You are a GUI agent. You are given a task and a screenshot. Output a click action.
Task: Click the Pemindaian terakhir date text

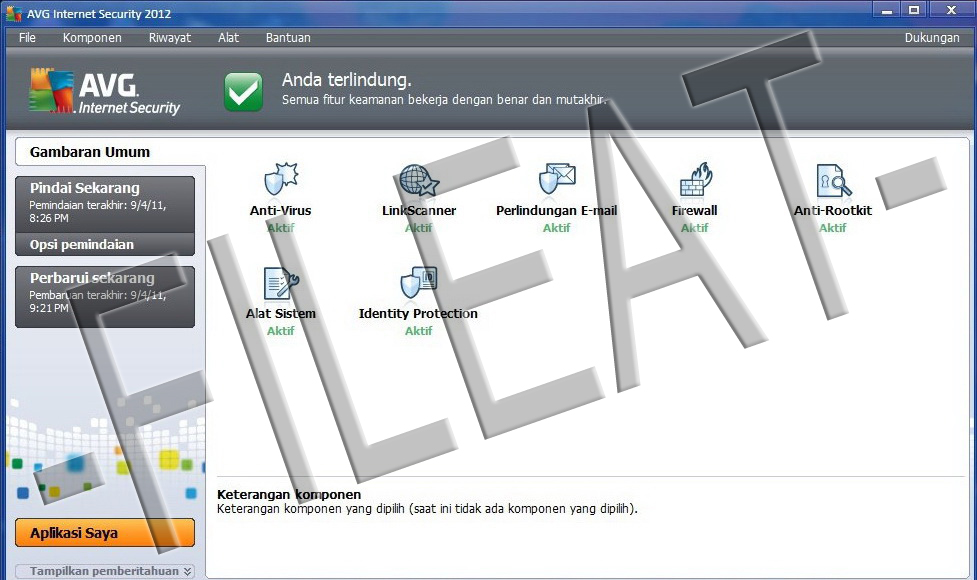pyautogui.click(x=98, y=211)
